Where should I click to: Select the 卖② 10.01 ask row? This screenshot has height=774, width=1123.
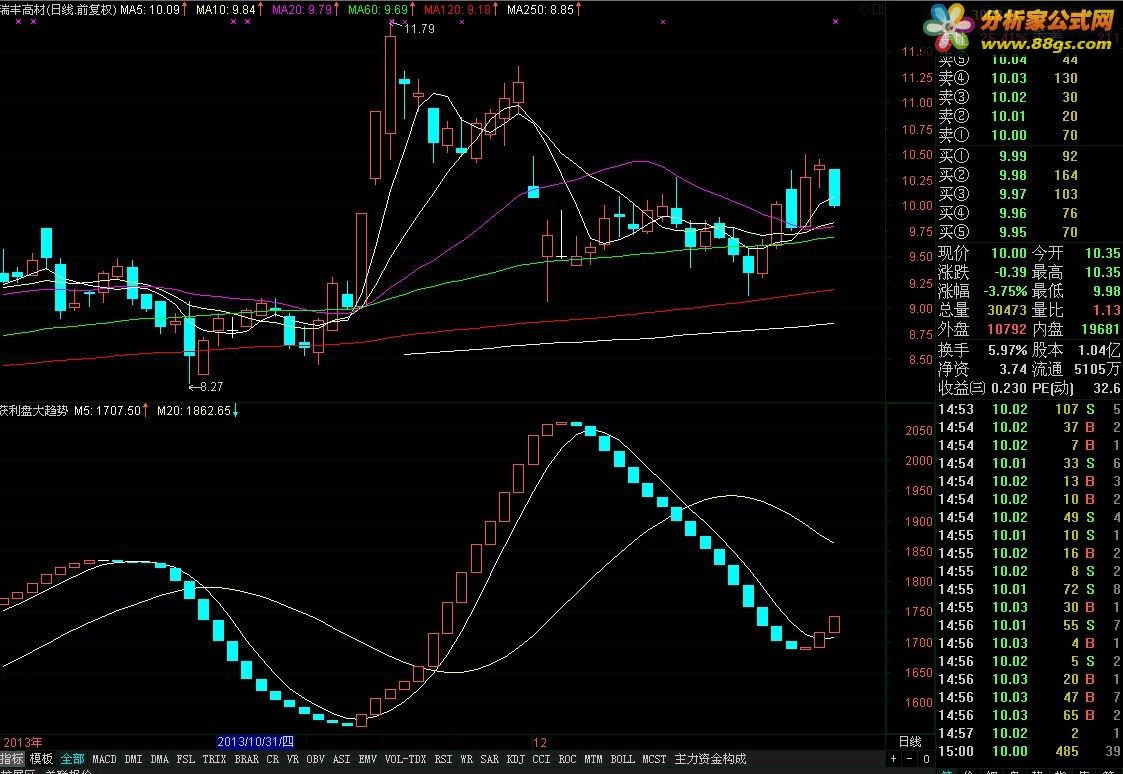(1008, 116)
